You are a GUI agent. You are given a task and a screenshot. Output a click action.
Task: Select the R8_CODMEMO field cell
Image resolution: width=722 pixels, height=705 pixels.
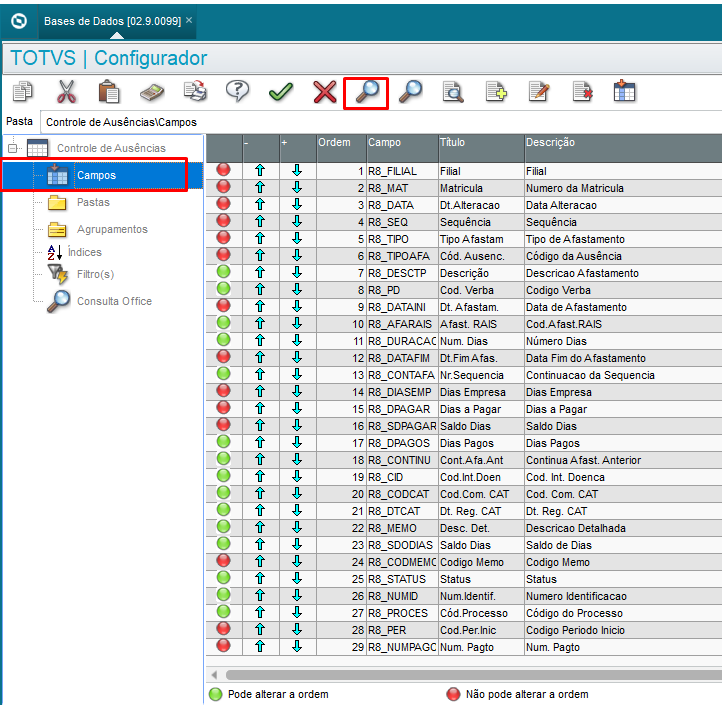click(x=402, y=562)
